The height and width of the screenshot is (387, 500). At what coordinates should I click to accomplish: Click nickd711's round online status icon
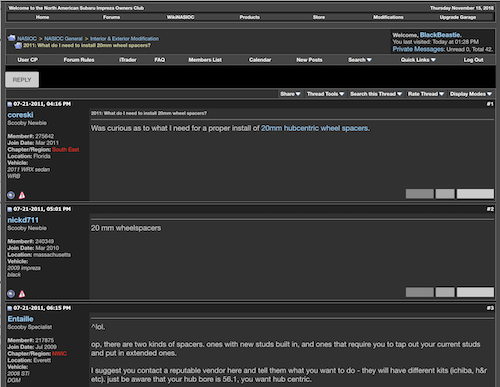click(11, 294)
